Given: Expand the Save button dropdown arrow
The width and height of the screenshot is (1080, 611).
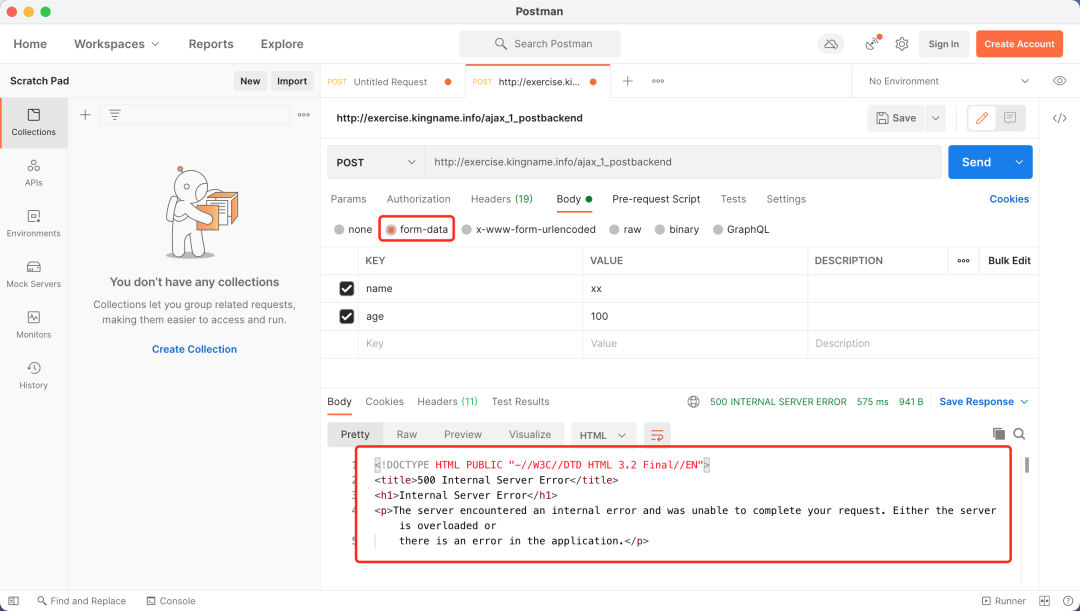Looking at the screenshot, I should coord(935,118).
